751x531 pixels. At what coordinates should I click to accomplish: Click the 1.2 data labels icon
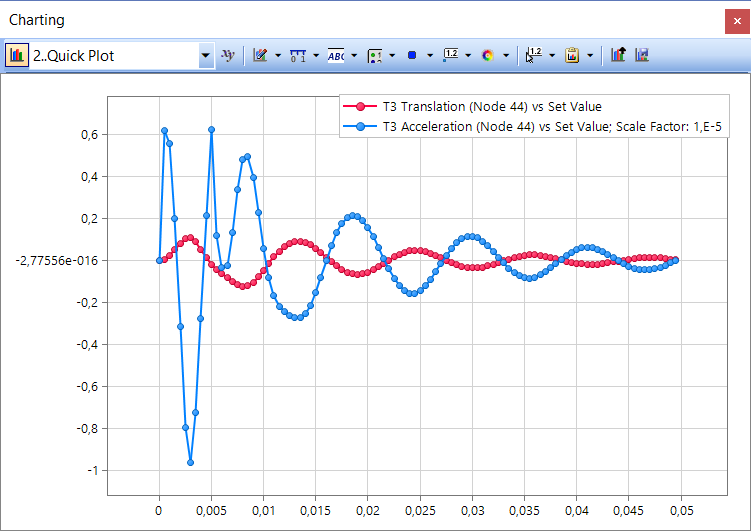coord(450,56)
